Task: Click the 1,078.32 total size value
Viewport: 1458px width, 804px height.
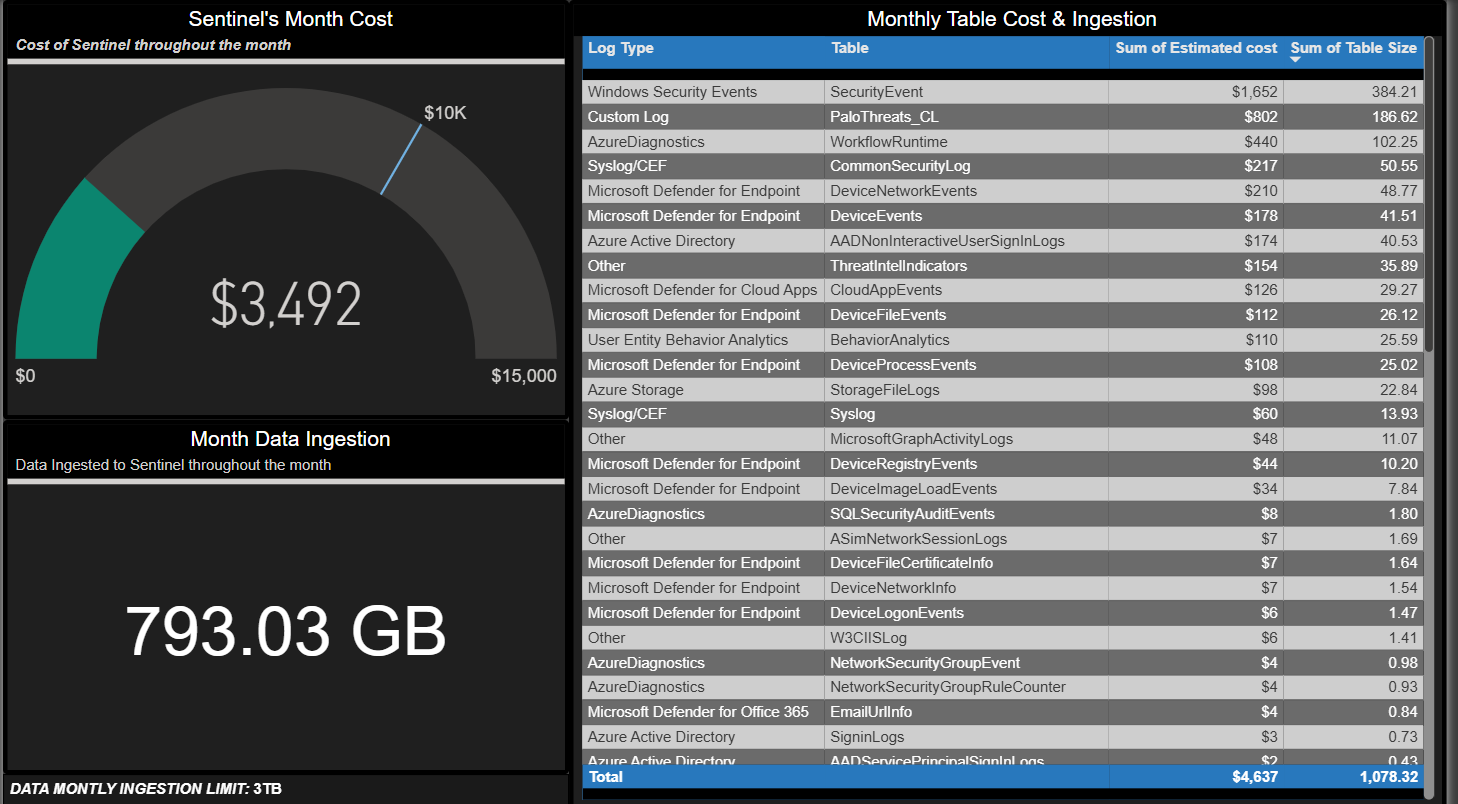Action: 1387,777
